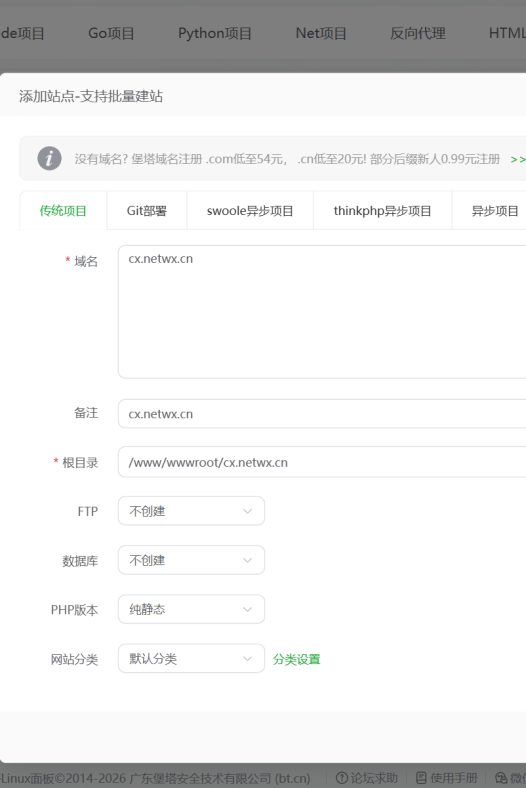
Task: Switch to the 传统项目 tab
Action: click(63, 211)
